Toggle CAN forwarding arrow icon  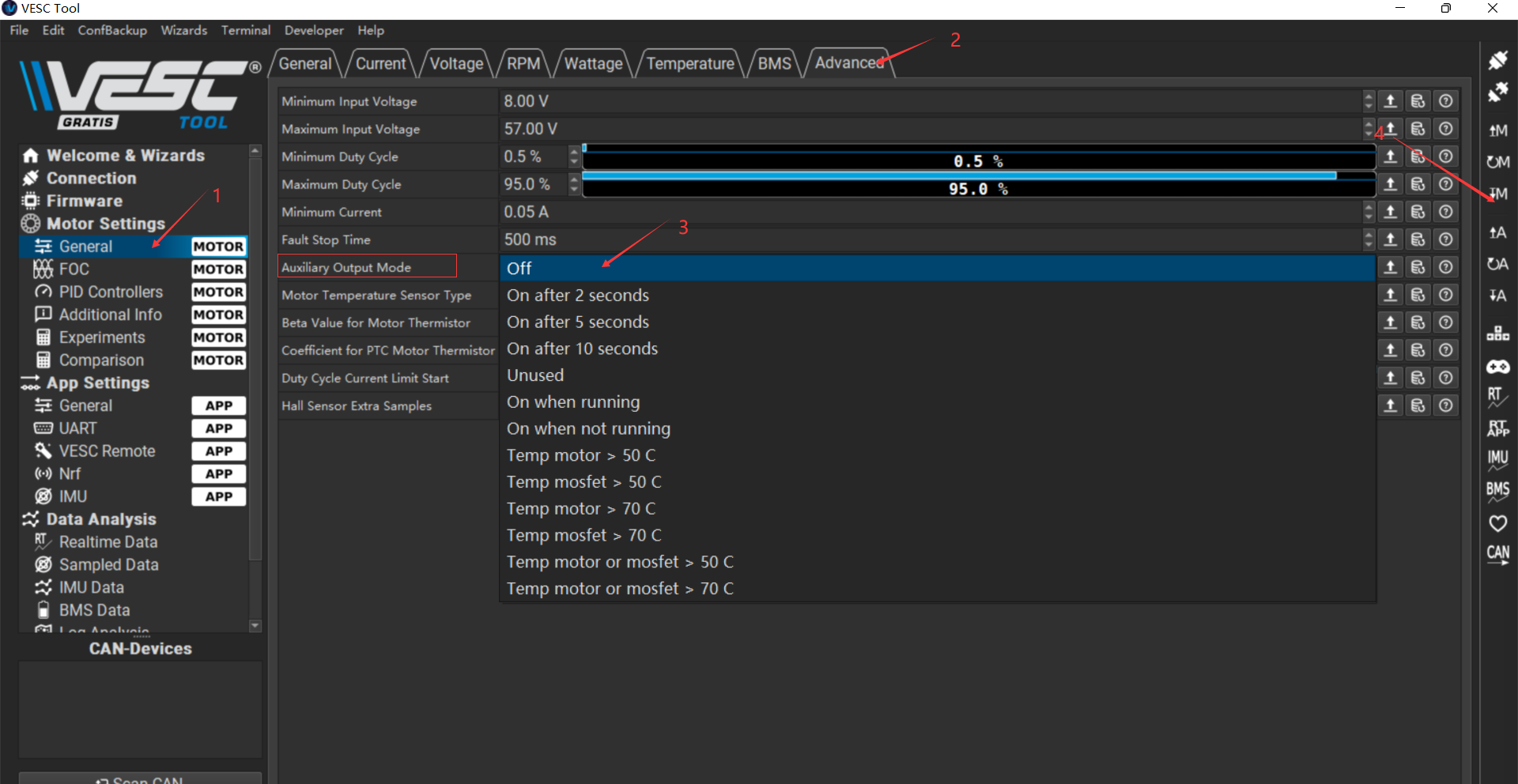pos(1497,554)
